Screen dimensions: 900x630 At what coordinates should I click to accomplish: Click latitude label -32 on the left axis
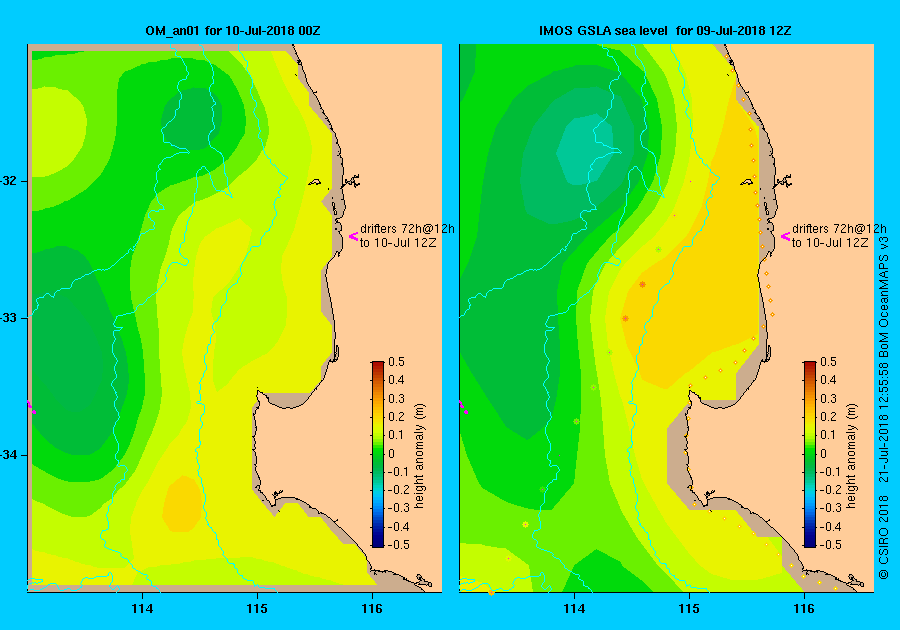pyautogui.click(x=8, y=181)
